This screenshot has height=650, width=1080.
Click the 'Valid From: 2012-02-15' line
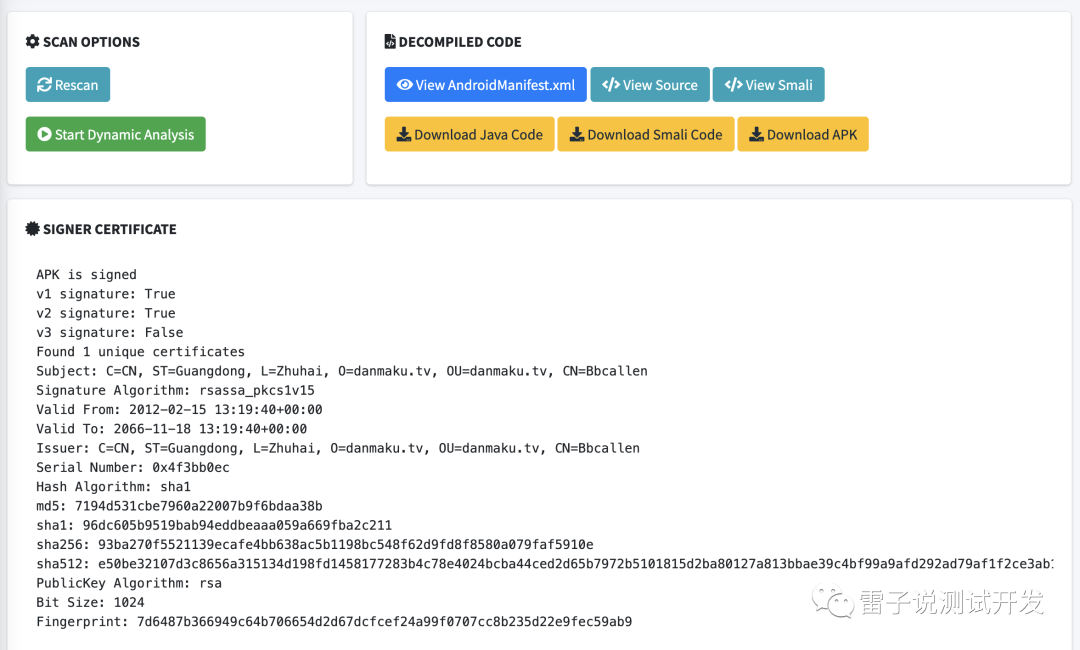tap(179, 410)
